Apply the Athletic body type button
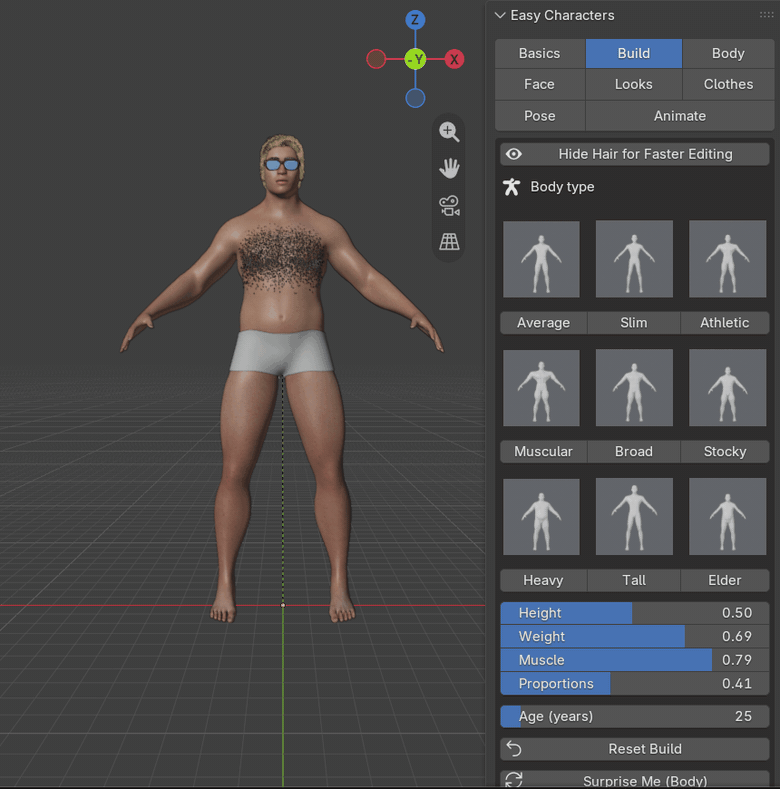This screenshot has height=789, width=780. pos(725,323)
